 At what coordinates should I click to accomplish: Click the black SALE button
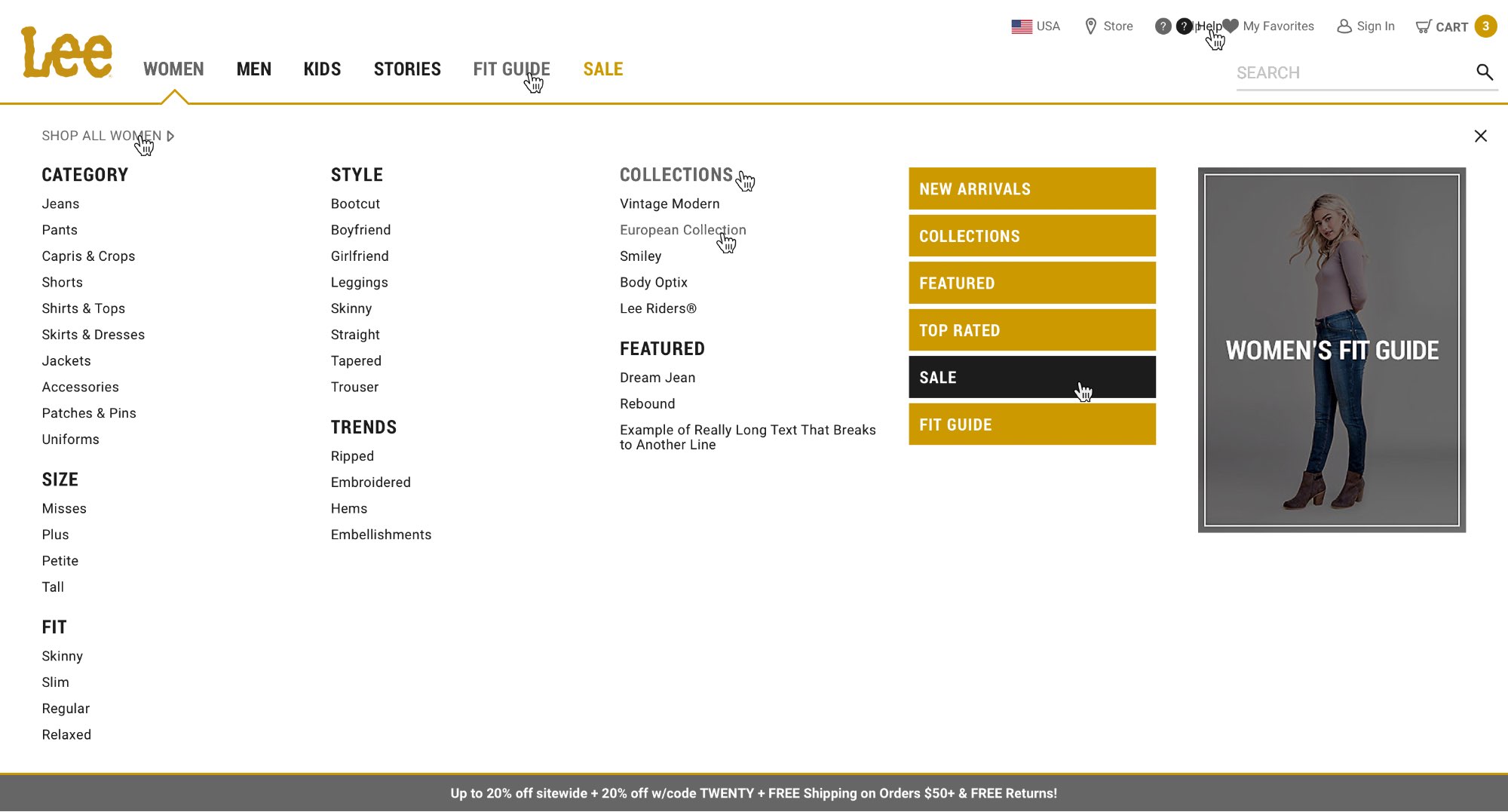point(1031,377)
